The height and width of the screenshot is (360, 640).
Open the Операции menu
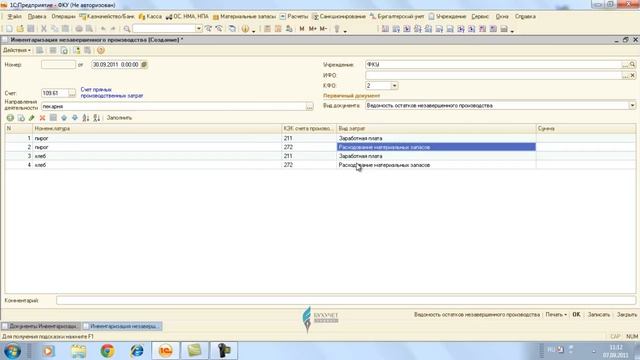coord(63,17)
